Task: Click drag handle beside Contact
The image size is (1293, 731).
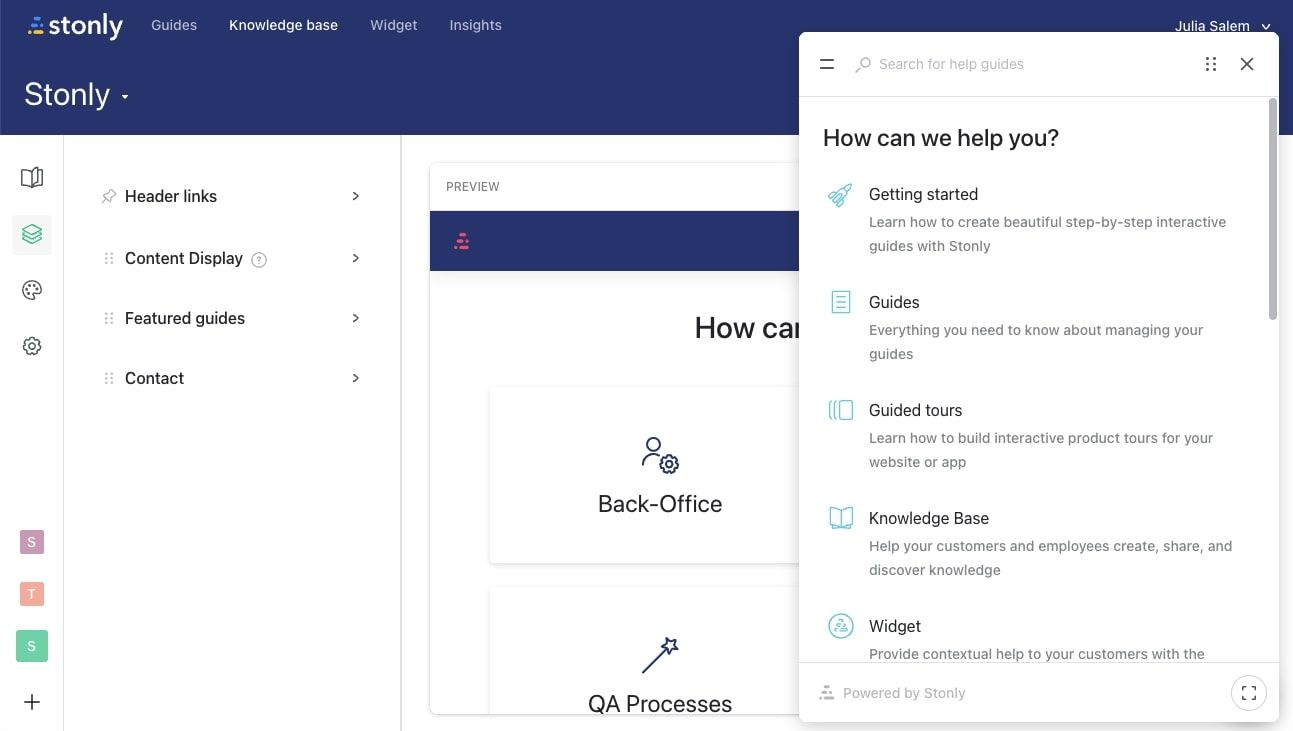Action: click(109, 378)
